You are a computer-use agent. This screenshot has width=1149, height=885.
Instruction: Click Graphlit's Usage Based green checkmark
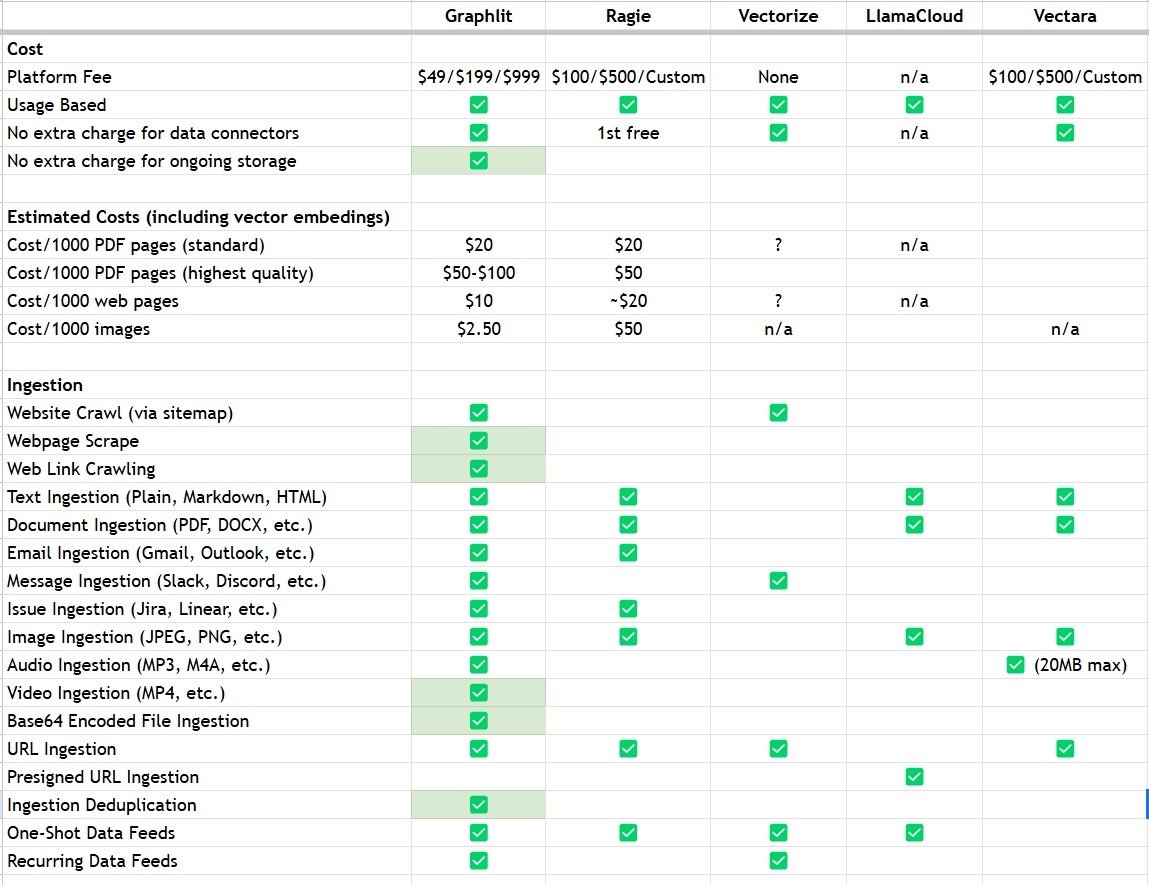coord(478,105)
